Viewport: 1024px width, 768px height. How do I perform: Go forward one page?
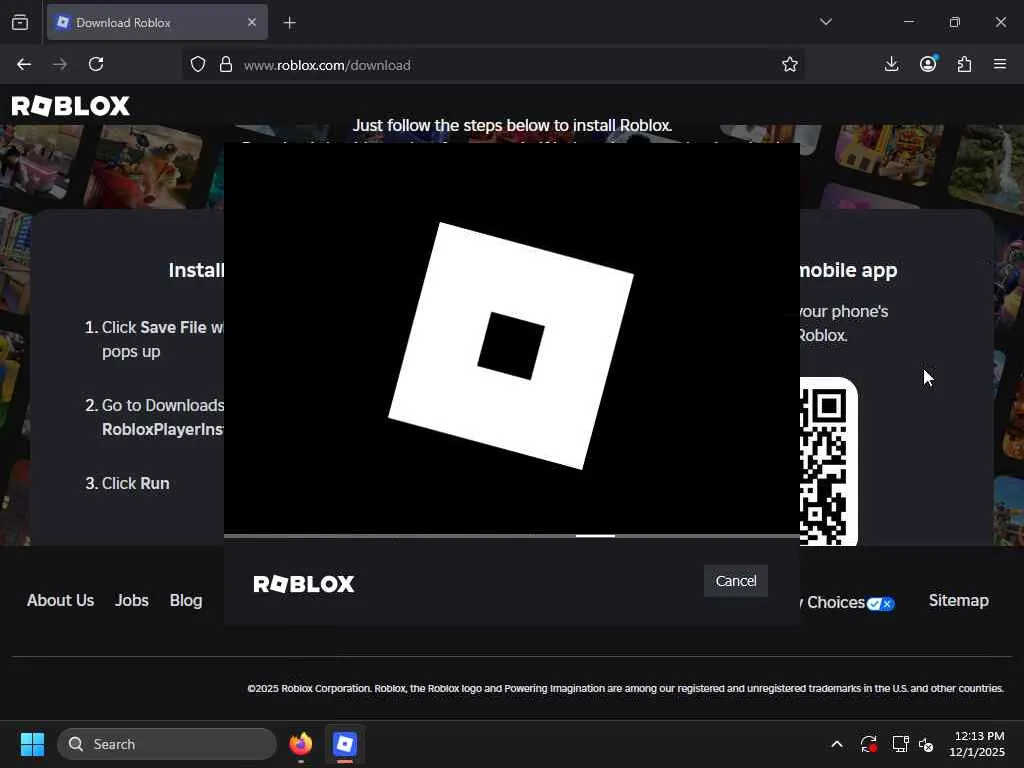(60, 64)
